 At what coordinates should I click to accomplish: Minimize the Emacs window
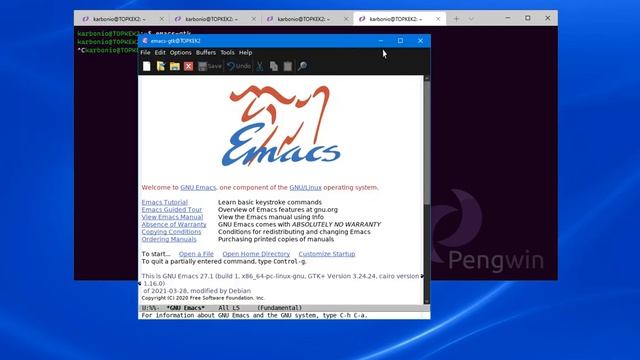(x=380, y=40)
